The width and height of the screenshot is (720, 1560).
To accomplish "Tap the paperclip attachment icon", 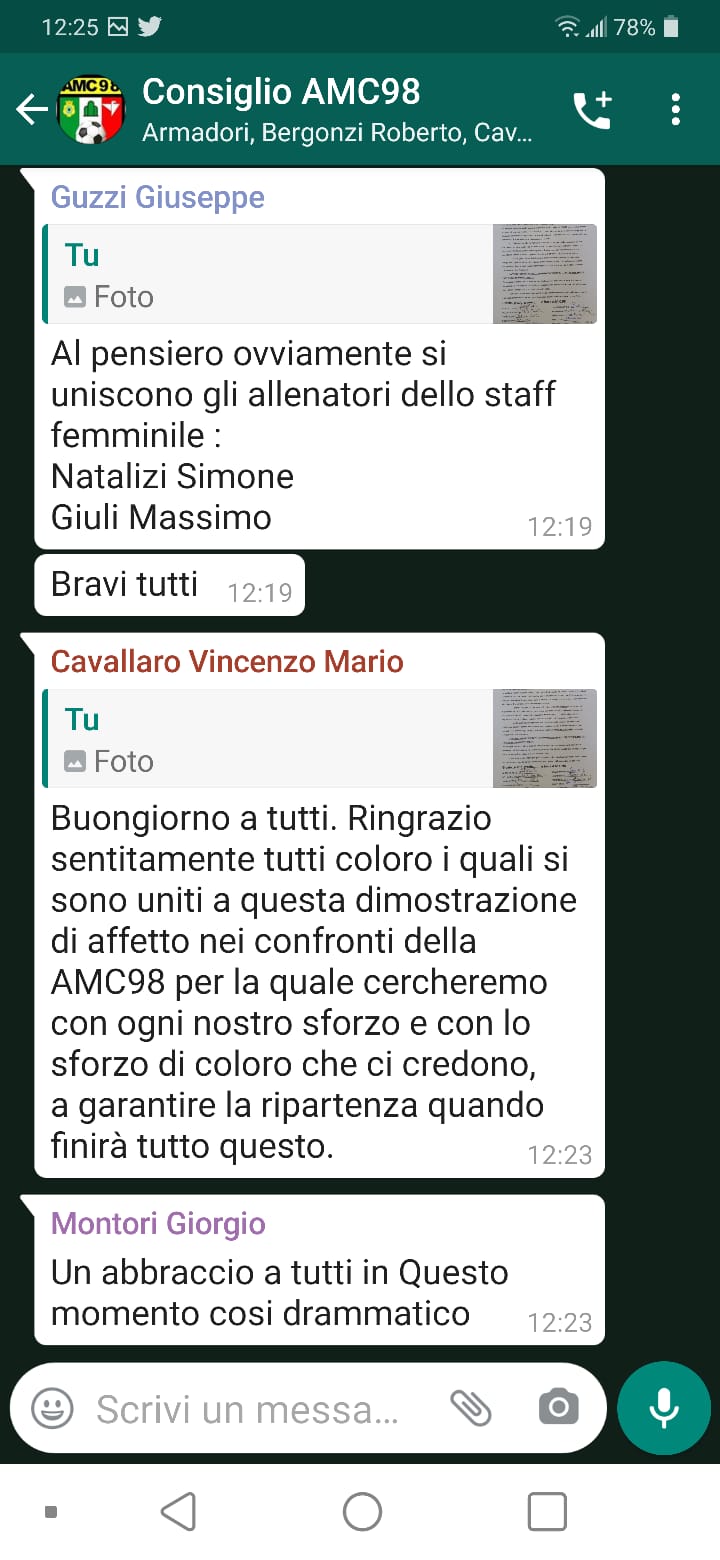I will pos(470,1408).
